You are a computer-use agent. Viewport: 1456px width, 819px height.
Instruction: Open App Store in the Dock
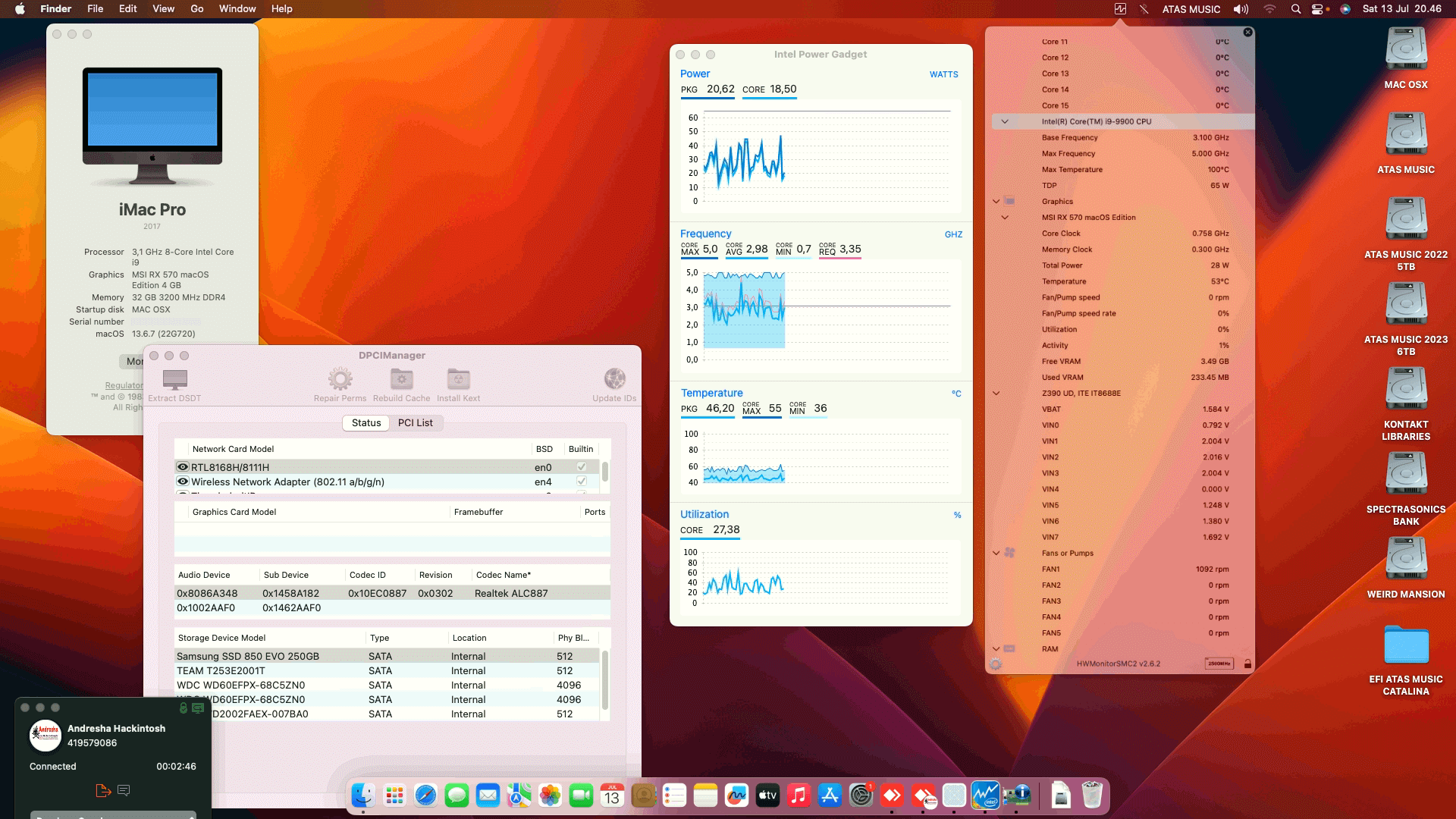click(x=830, y=795)
